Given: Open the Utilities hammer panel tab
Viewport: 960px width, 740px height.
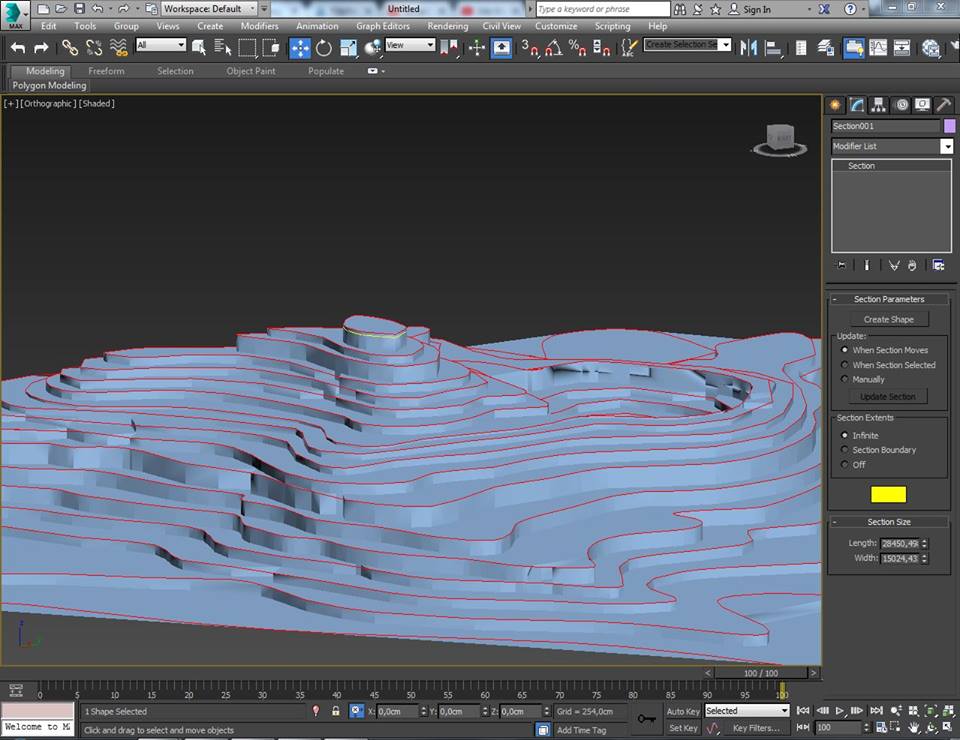Looking at the screenshot, I should 943,105.
